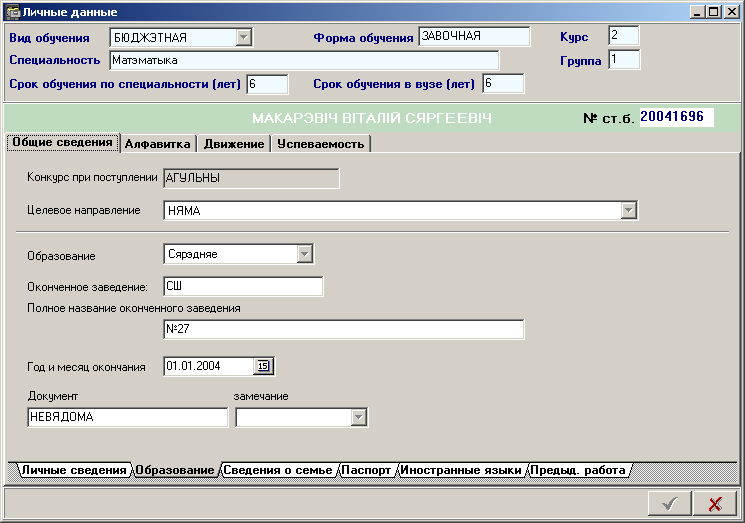Viewport: 745px width, 523px height.
Task: Expand the Вид обучения dropdown
Action: 243,38
